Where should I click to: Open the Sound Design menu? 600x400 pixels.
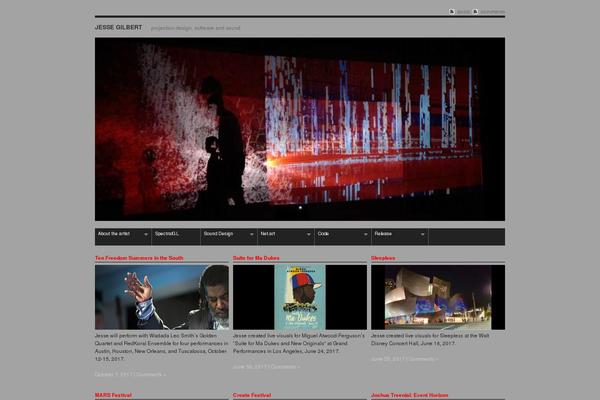click(229, 237)
